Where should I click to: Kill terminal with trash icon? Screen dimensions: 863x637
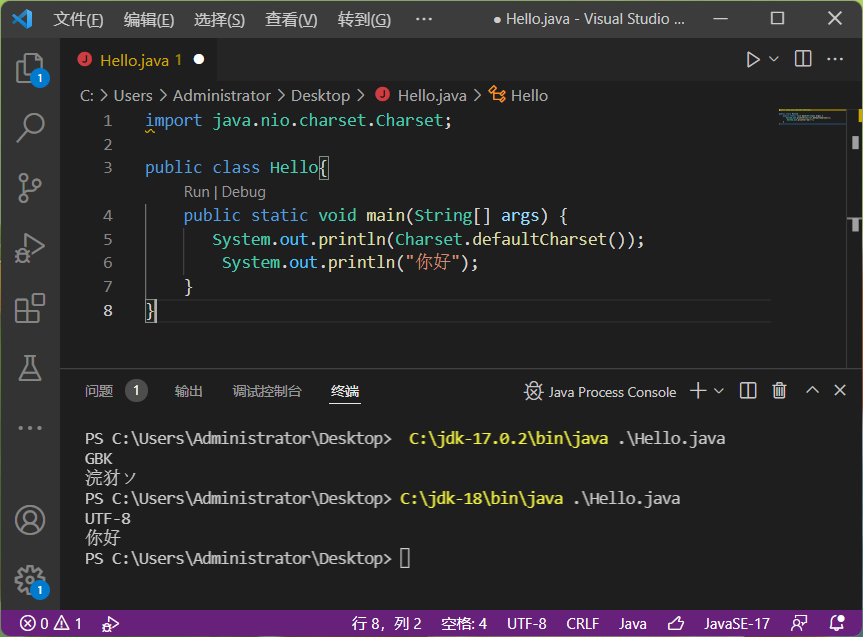coord(779,391)
